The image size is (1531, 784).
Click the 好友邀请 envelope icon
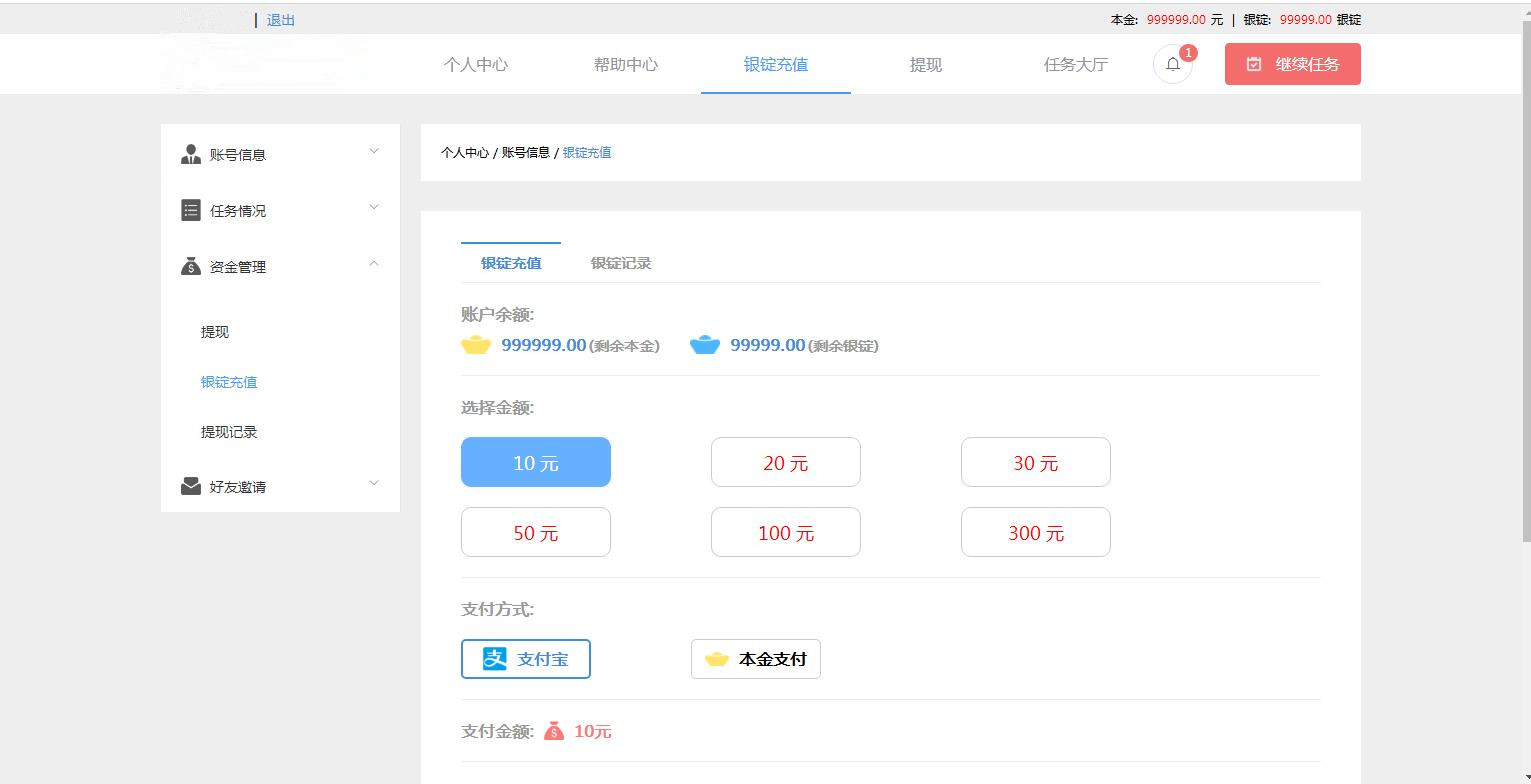tap(191, 486)
